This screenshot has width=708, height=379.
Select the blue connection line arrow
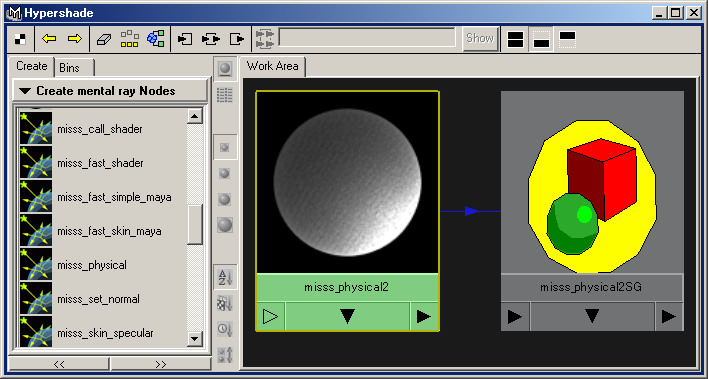(471, 211)
